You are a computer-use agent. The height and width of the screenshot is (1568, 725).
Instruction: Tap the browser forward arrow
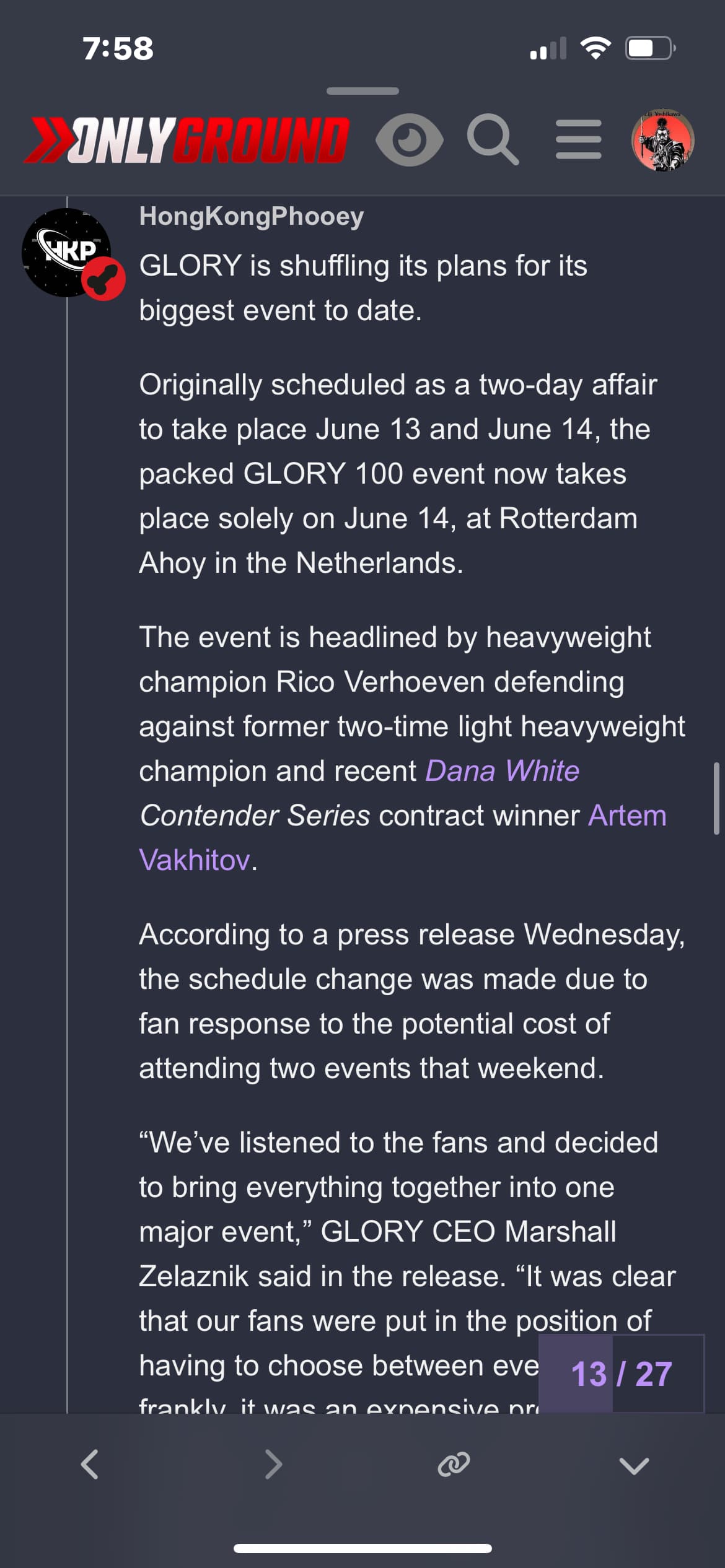pyautogui.click(x=273, y=1465)
